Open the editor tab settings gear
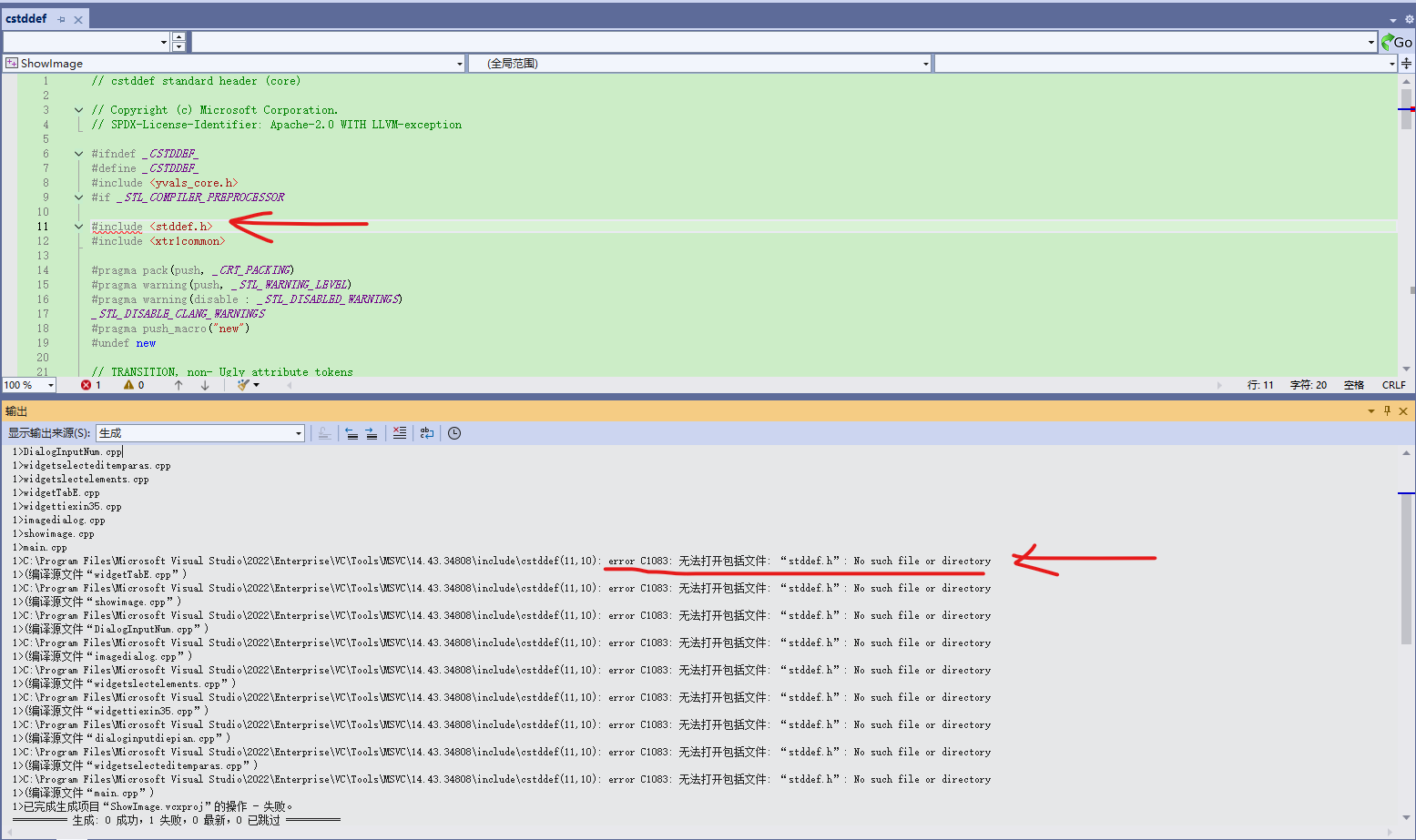This screenshot has width=1416, height=840. click(x=1408, y=19)
